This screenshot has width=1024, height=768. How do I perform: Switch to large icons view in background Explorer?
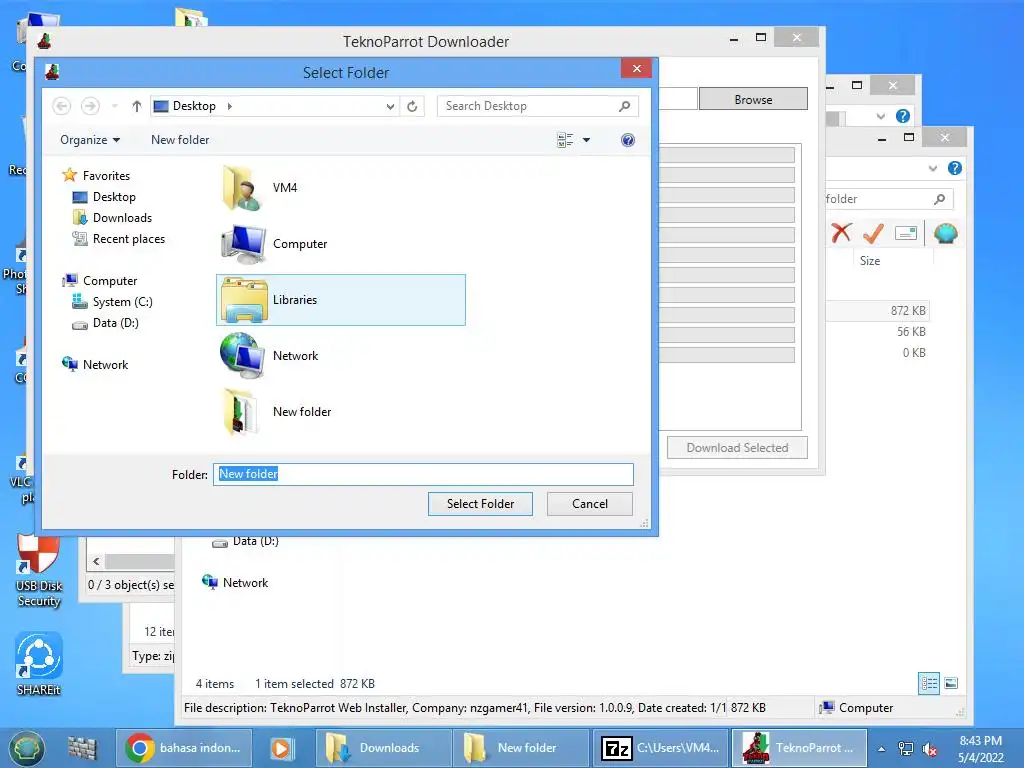(x=952, y=684)
